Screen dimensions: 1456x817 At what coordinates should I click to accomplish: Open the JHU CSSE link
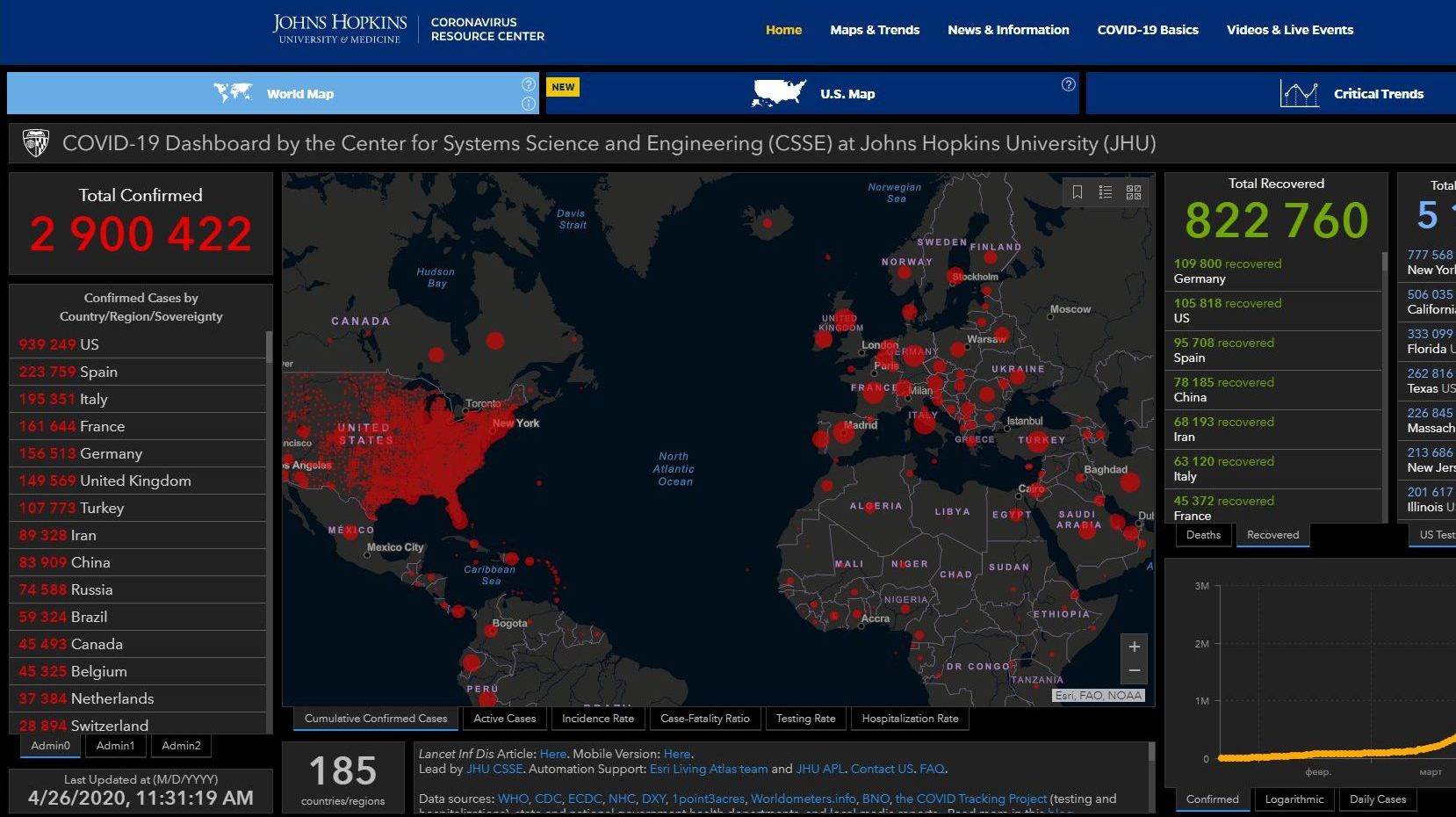[x=494, y=769]
